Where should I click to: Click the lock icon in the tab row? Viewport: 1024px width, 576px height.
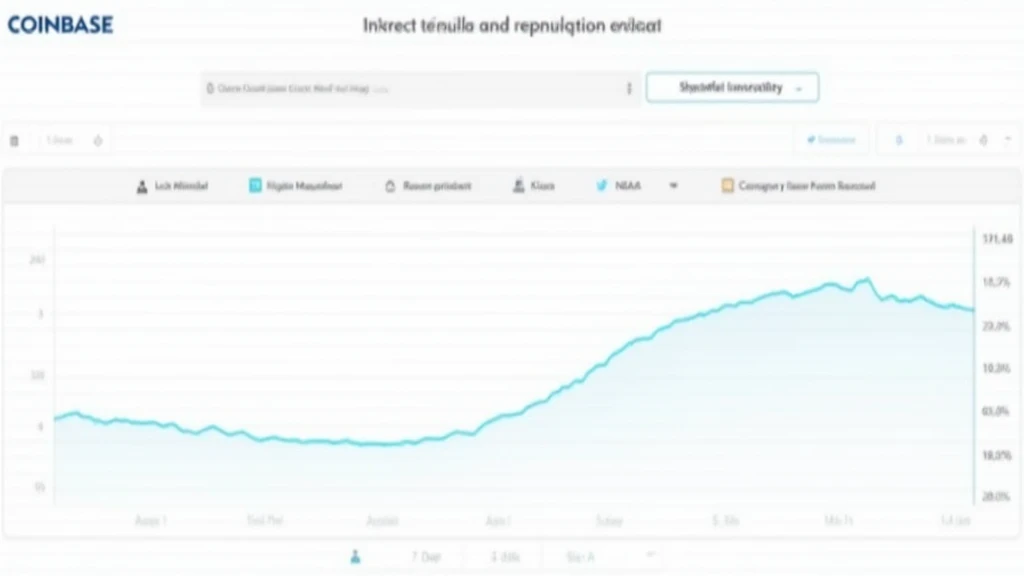point(390,186)
